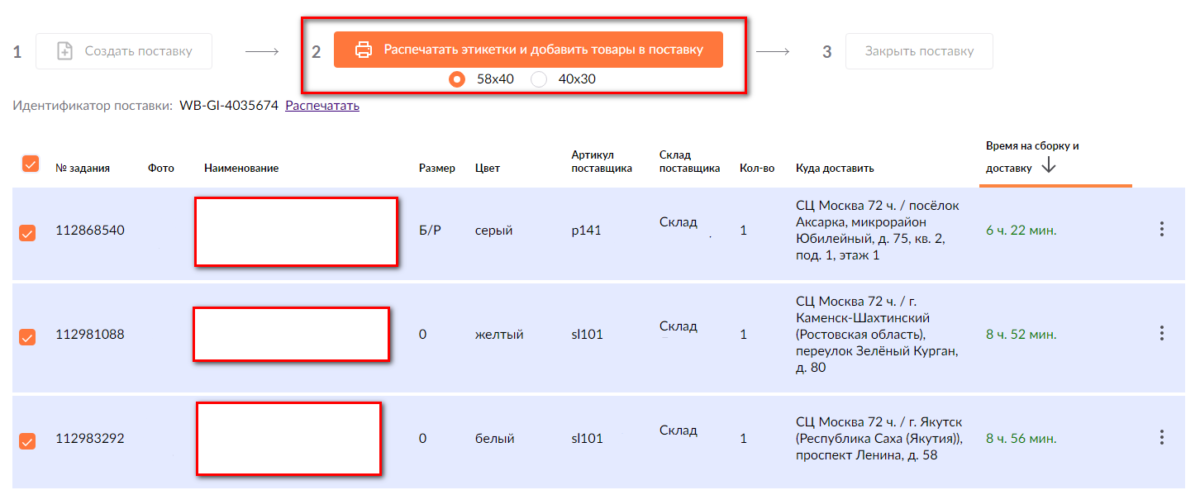Click the № задания column header
The image size is (1200, 490).
pos(82,168)
